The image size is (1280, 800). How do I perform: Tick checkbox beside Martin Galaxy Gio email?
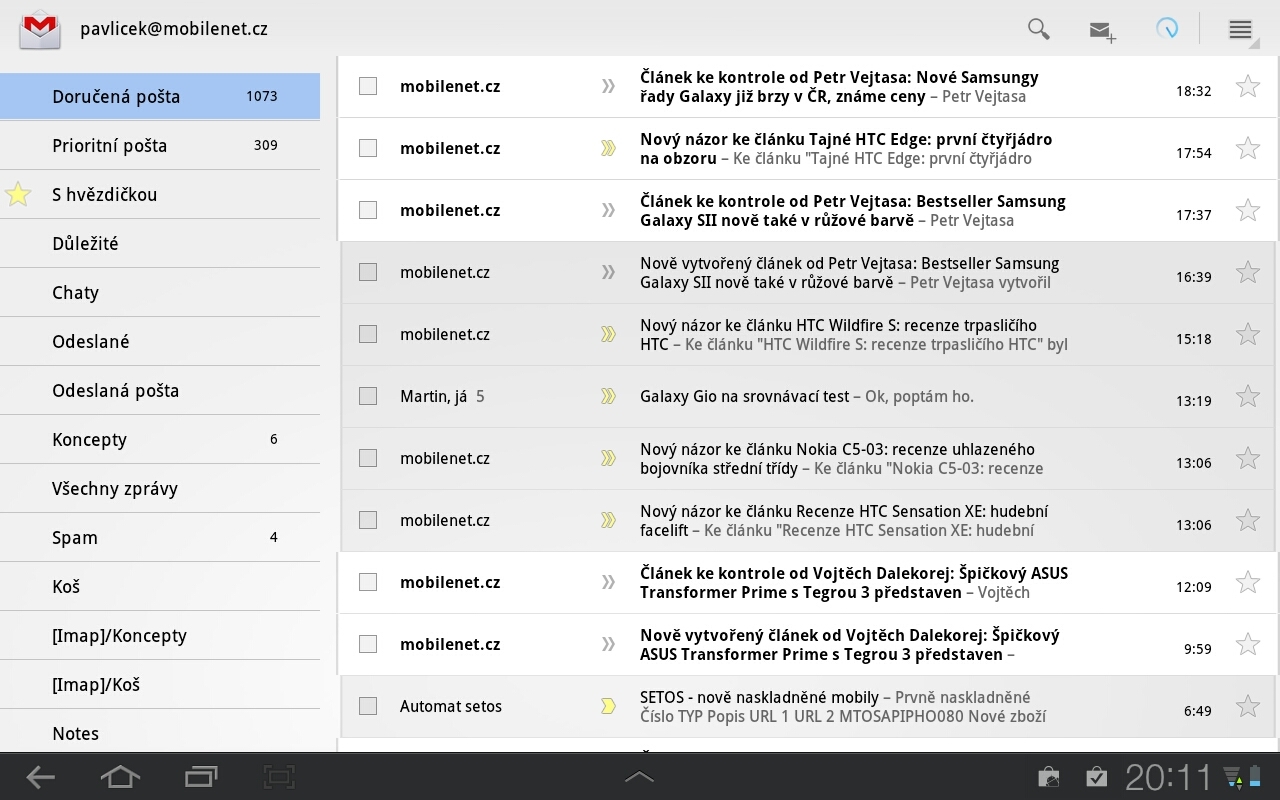(368, 396)
